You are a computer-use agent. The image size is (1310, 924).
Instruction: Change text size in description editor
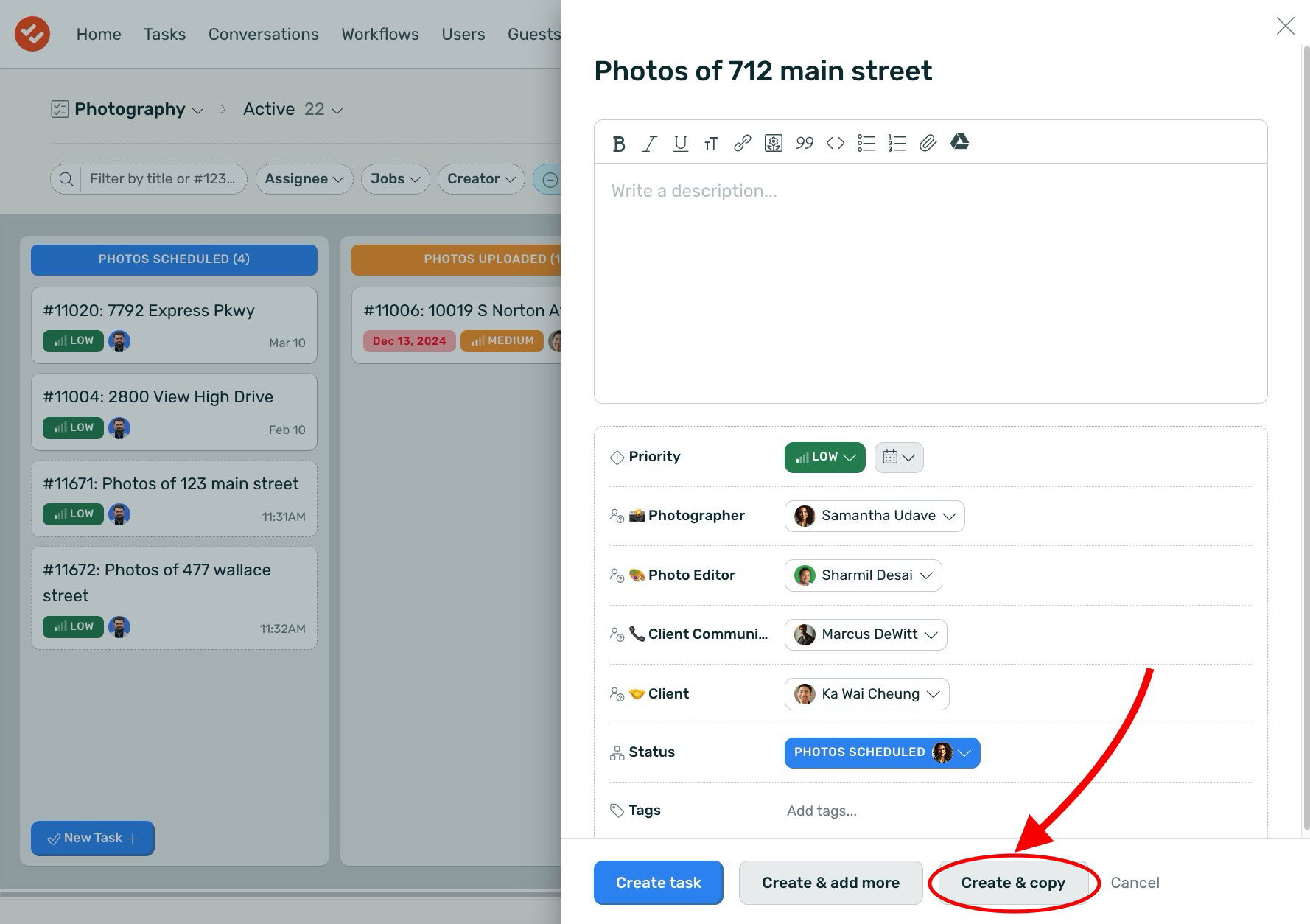pyautogui.click(x=711, y=144)
